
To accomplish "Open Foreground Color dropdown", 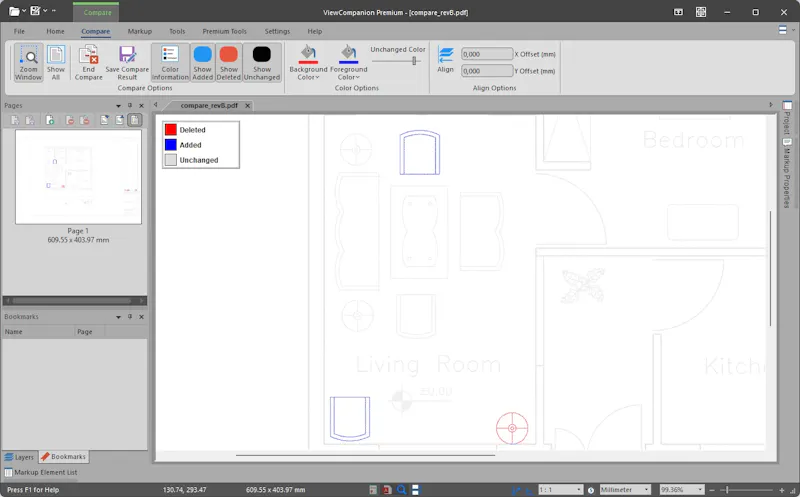I will point(348,62).
